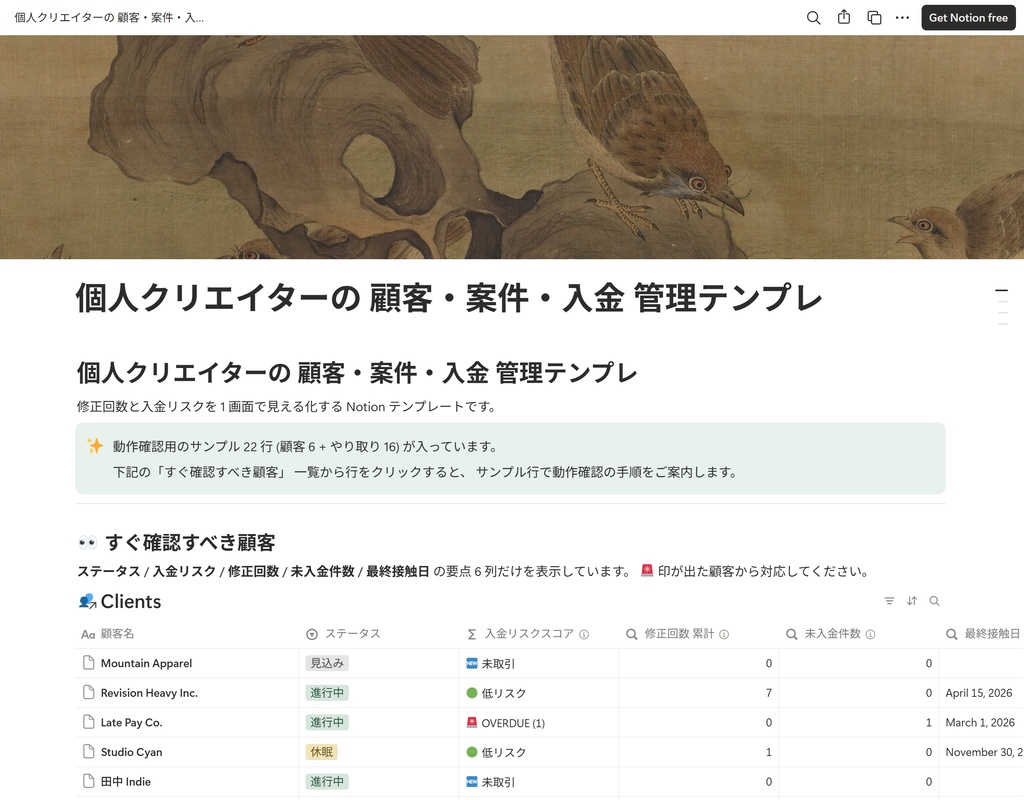Click the すぐ確認すべき顧客 heading
Image resolution: width=1024 pixels, height=800 pixels.
tap(190, 542)
